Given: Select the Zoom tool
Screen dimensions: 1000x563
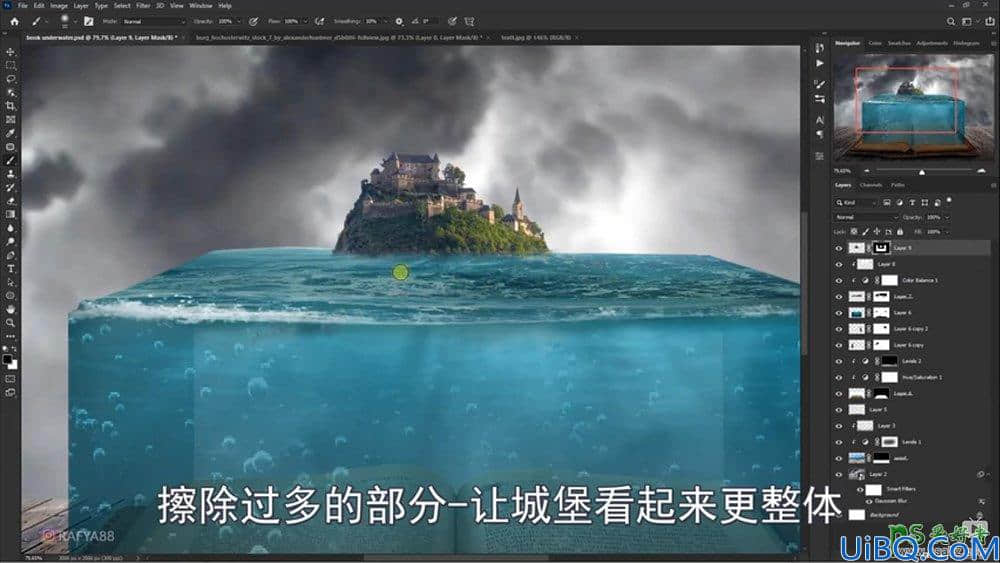Looking at the screenshot, I should pos(10,323).
